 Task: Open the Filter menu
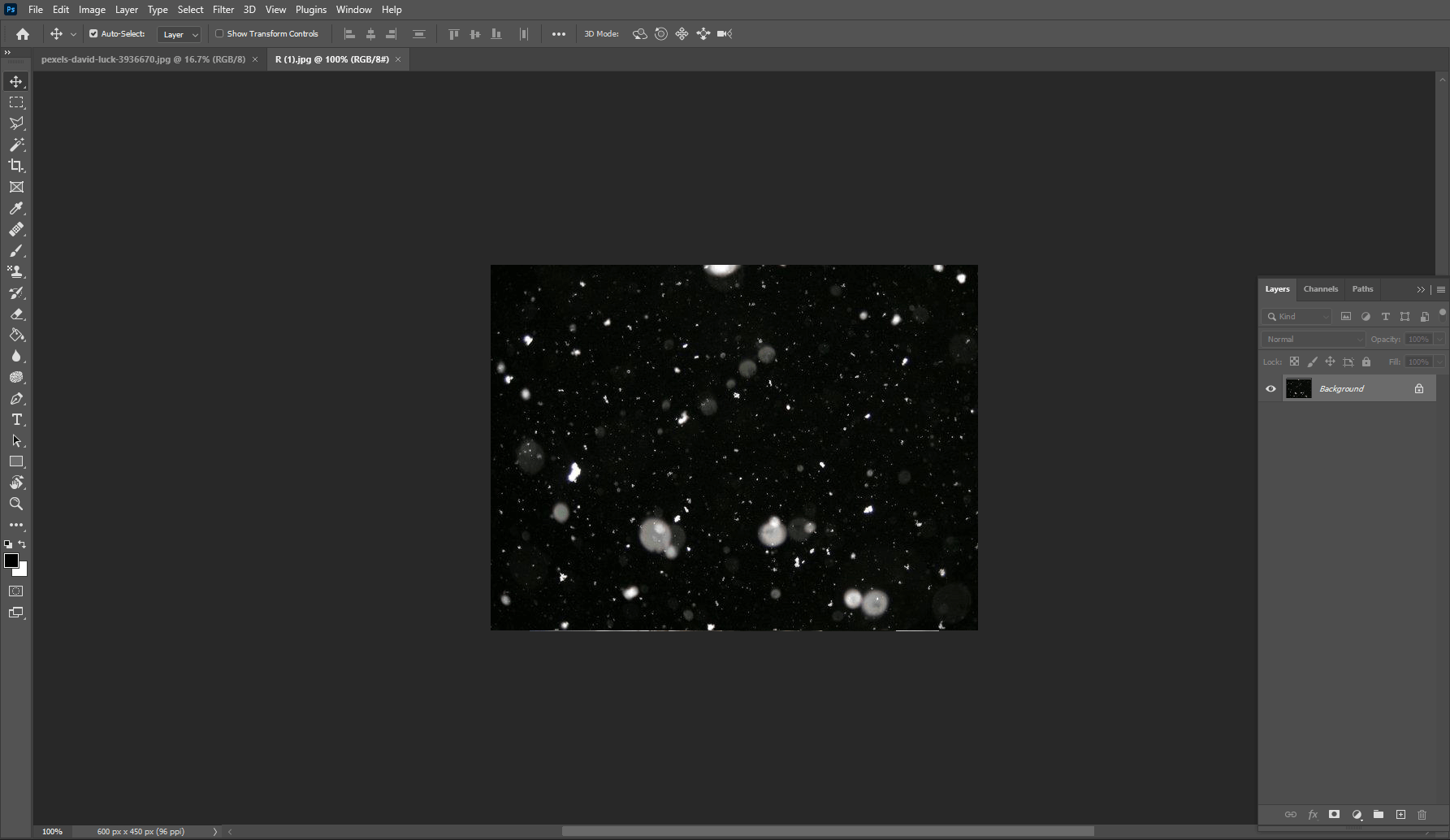pos(223,10)
